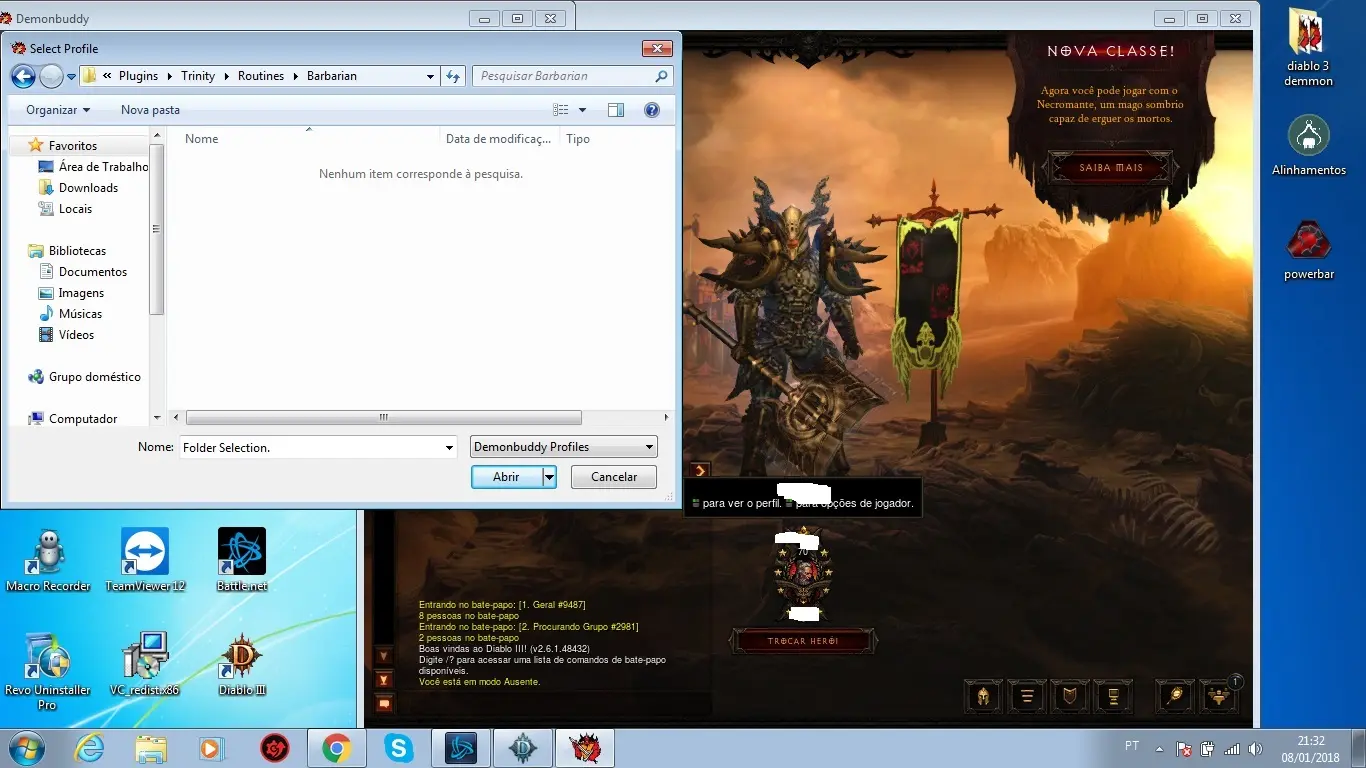Open the Demonbuddy Profiles file type dropdown
This screenshot has height=768, width=1366.
tap(563, 447)
